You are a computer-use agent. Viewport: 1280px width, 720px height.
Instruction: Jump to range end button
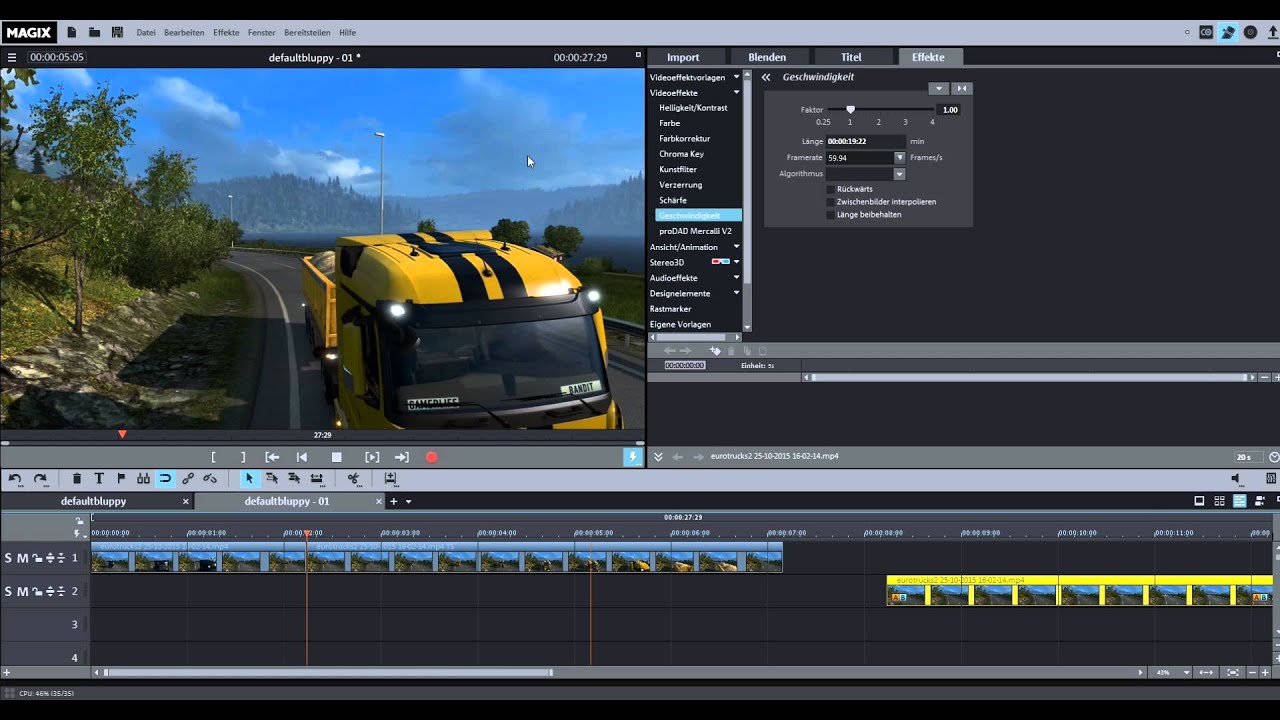pyautogui.click(x=401, y=457)
